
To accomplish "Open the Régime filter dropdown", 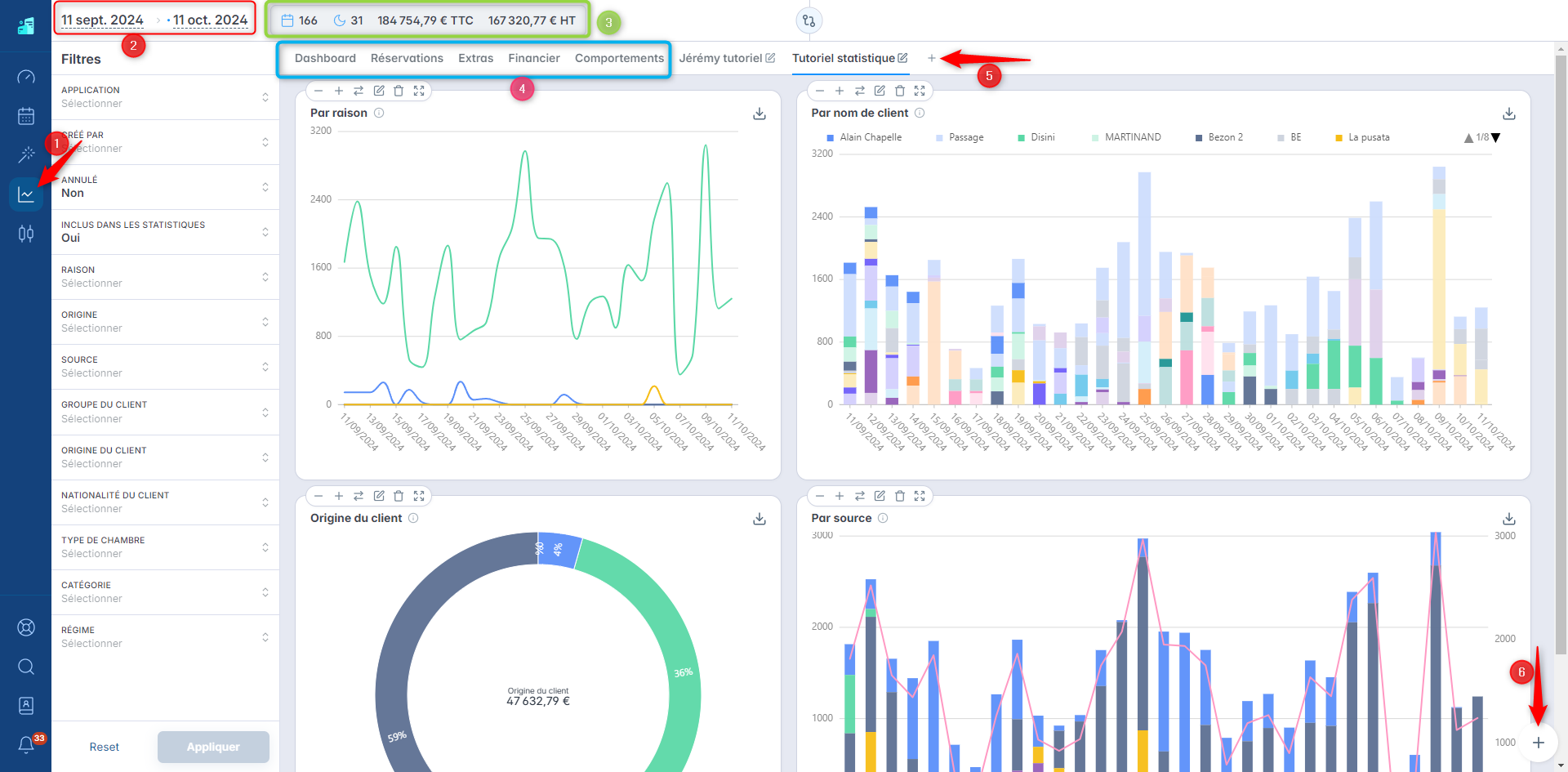I will (165, 637).
